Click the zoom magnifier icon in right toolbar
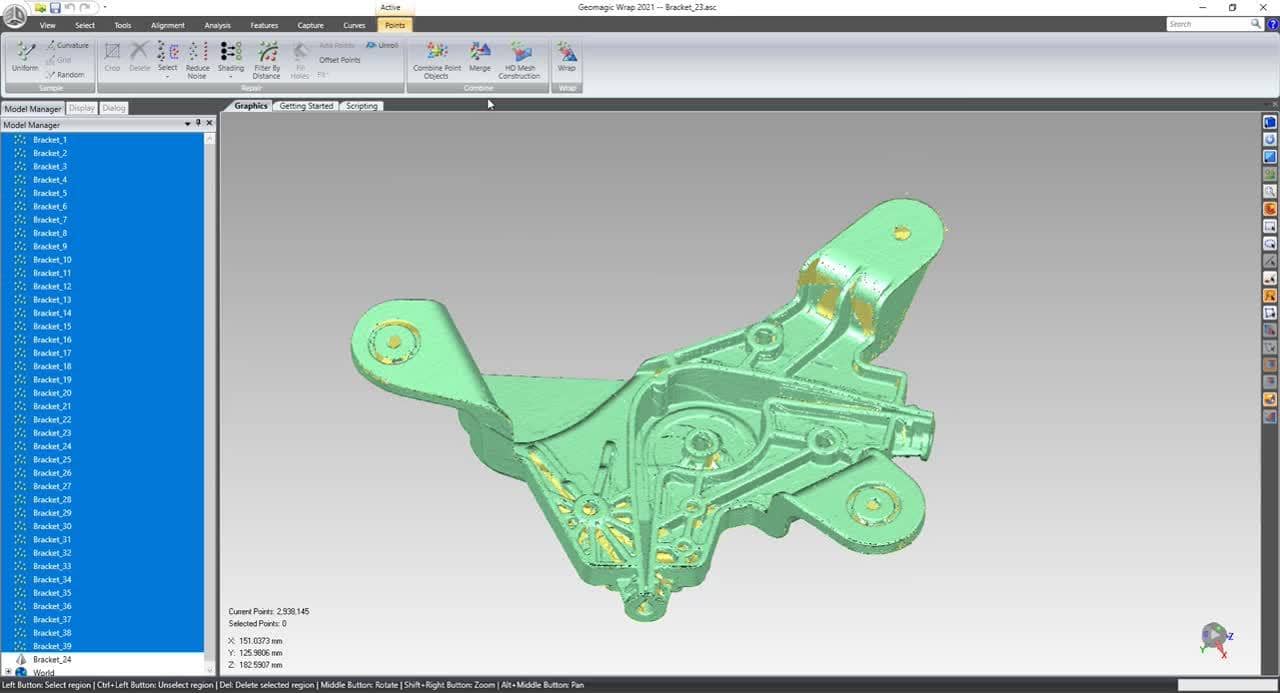 point(1270,191)
